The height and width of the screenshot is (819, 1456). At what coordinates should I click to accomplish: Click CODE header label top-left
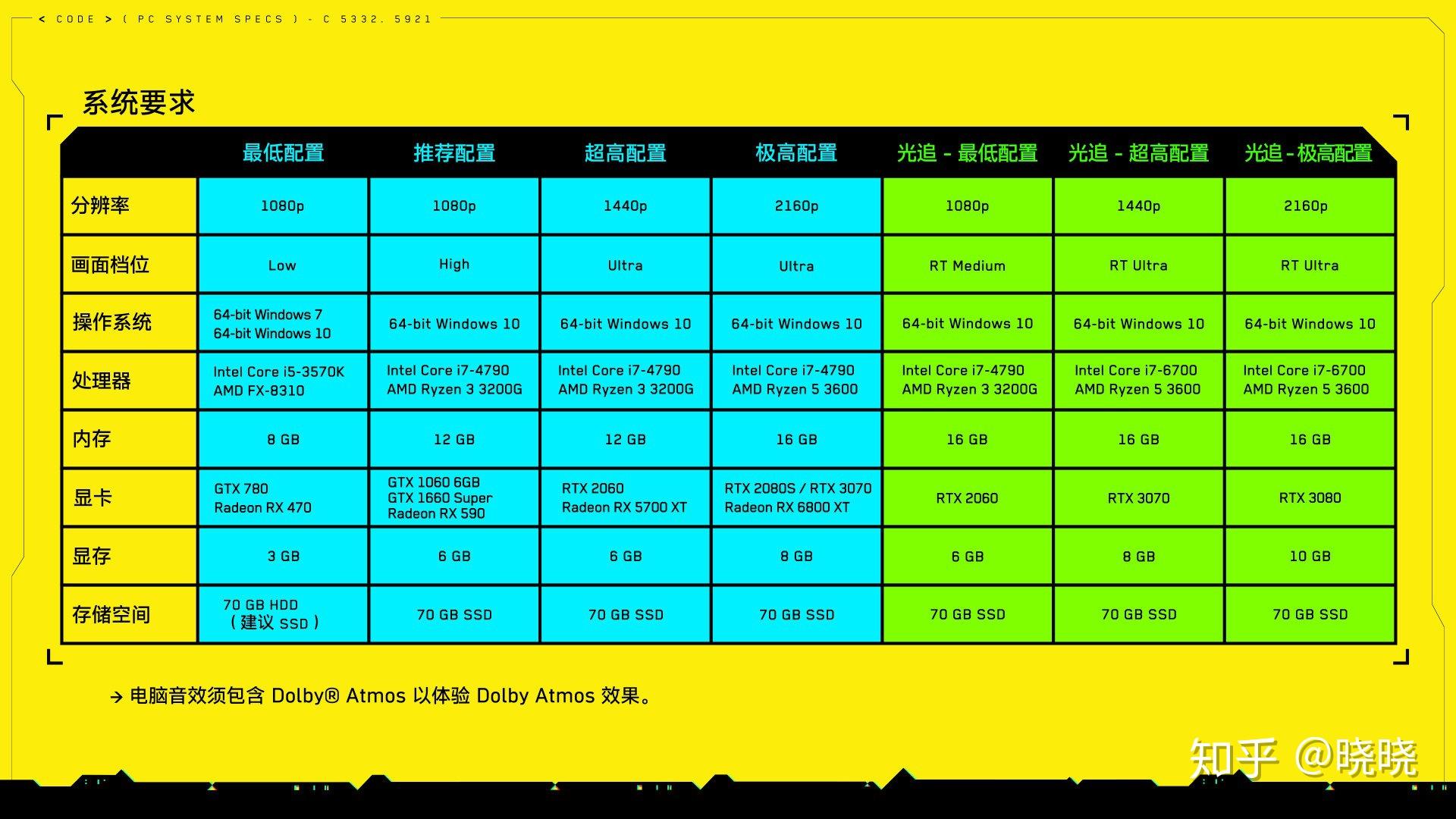71,14
